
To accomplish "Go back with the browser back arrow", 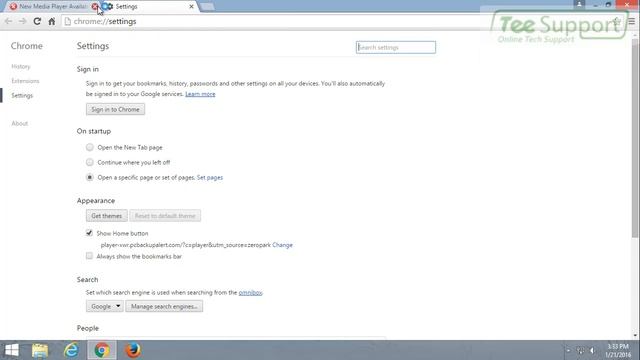I will [x=9, y=21].
